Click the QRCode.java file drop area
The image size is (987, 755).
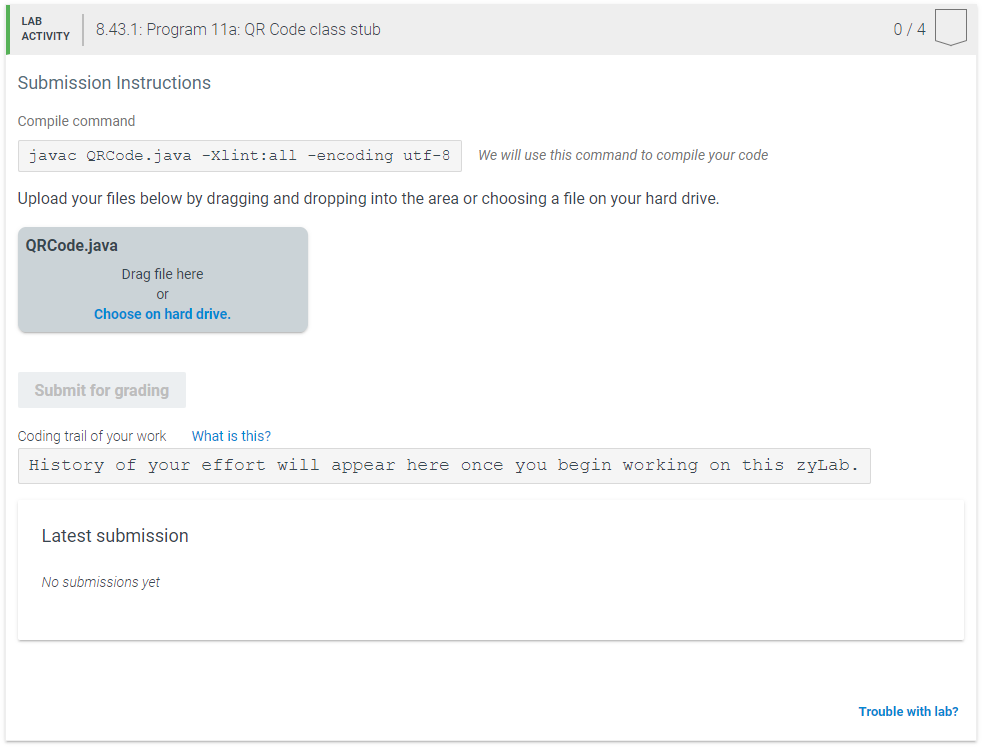pos(162,280)
